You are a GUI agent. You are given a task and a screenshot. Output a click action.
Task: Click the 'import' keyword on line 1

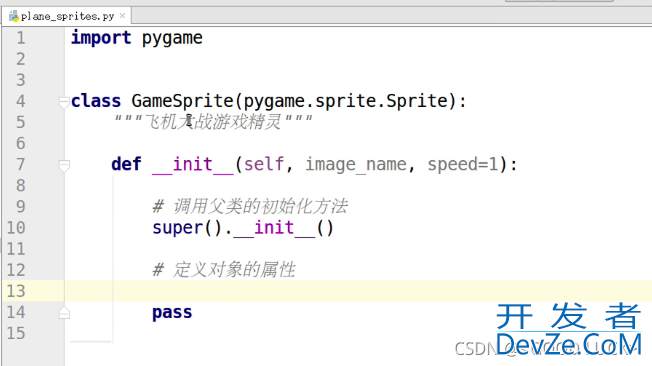click(101, 38)
